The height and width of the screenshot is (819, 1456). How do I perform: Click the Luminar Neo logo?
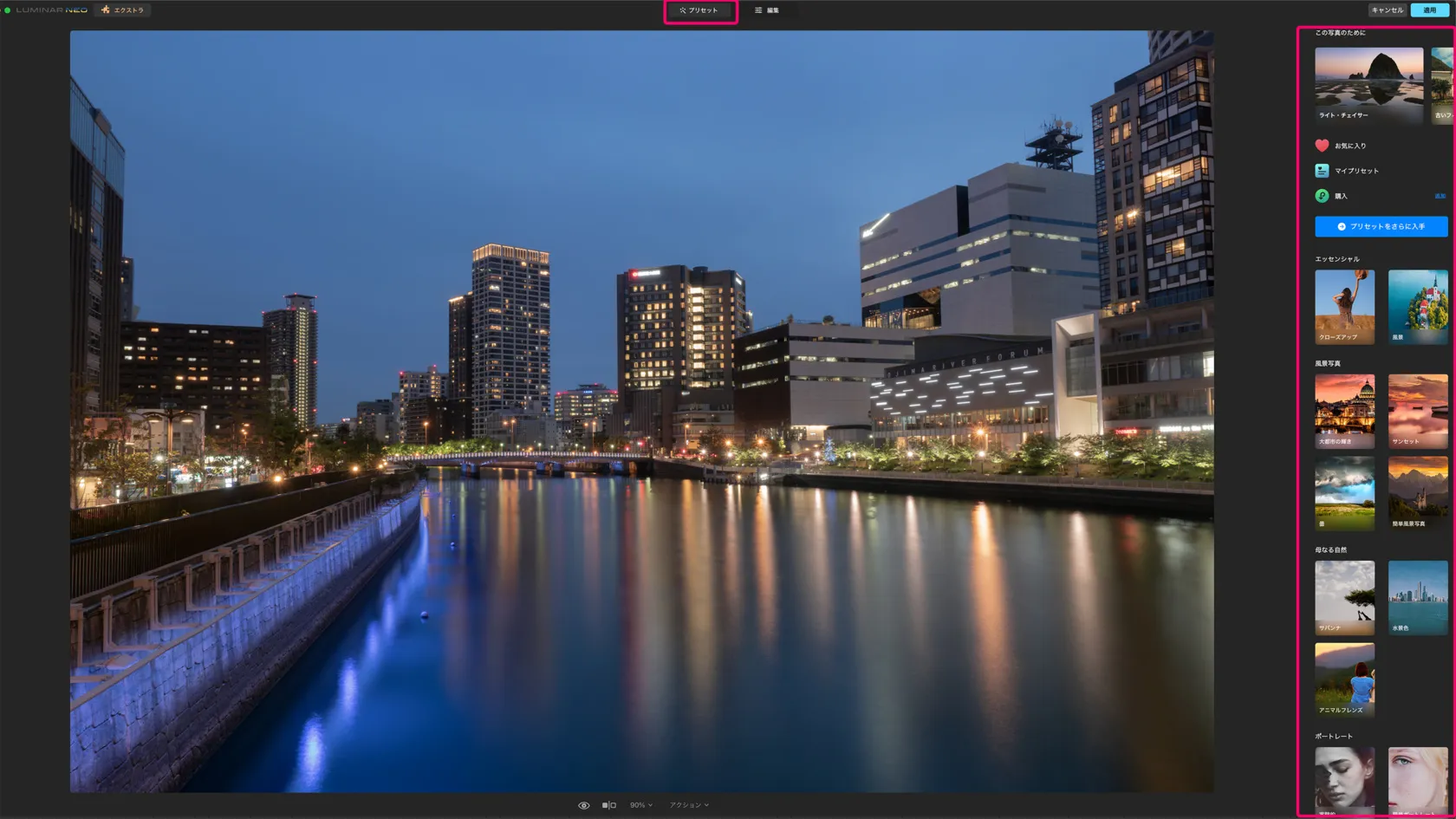[50, 10]
